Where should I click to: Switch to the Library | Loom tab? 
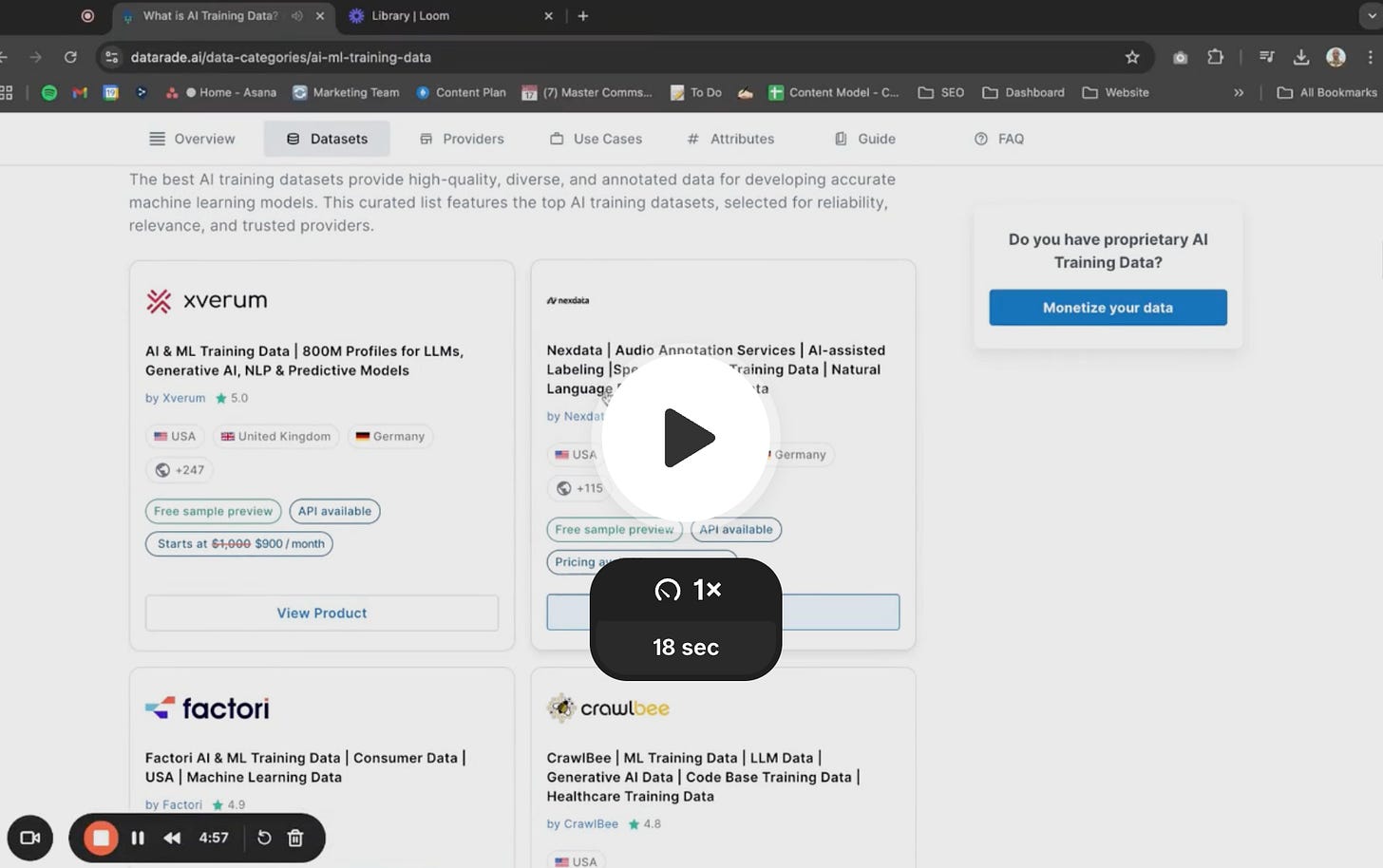450,15
